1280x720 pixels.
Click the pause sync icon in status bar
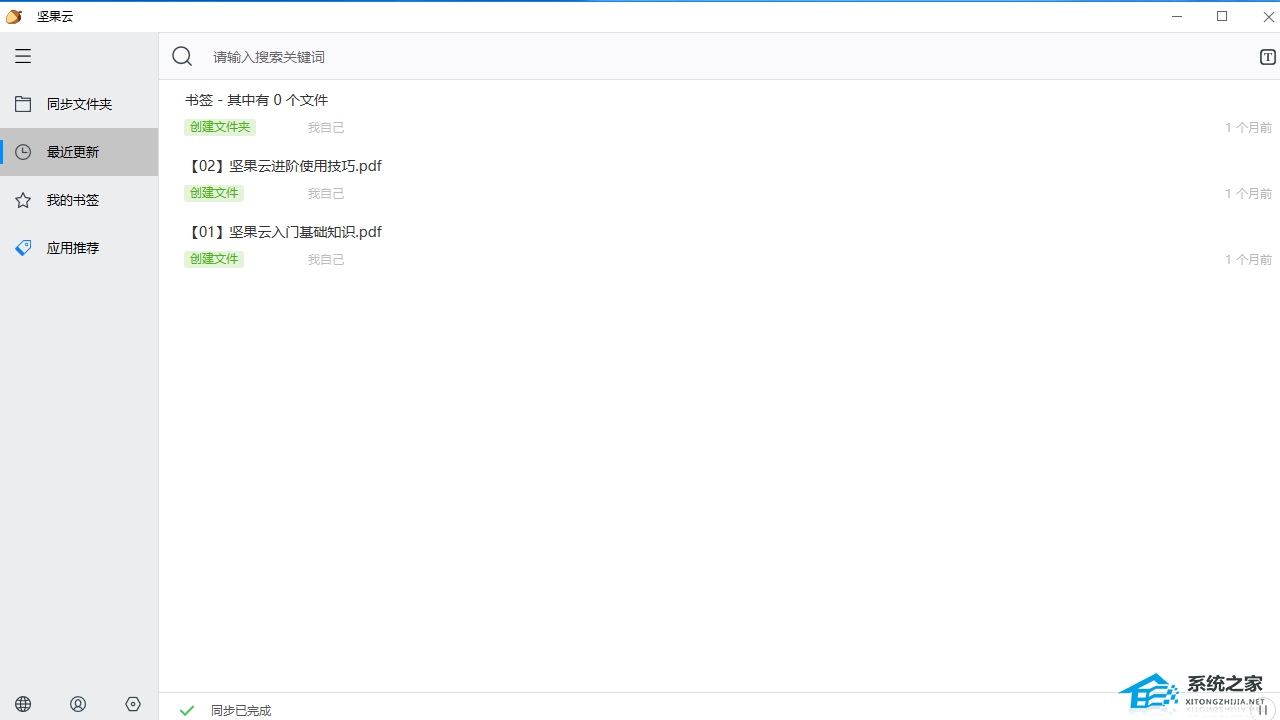[1263, 710]
